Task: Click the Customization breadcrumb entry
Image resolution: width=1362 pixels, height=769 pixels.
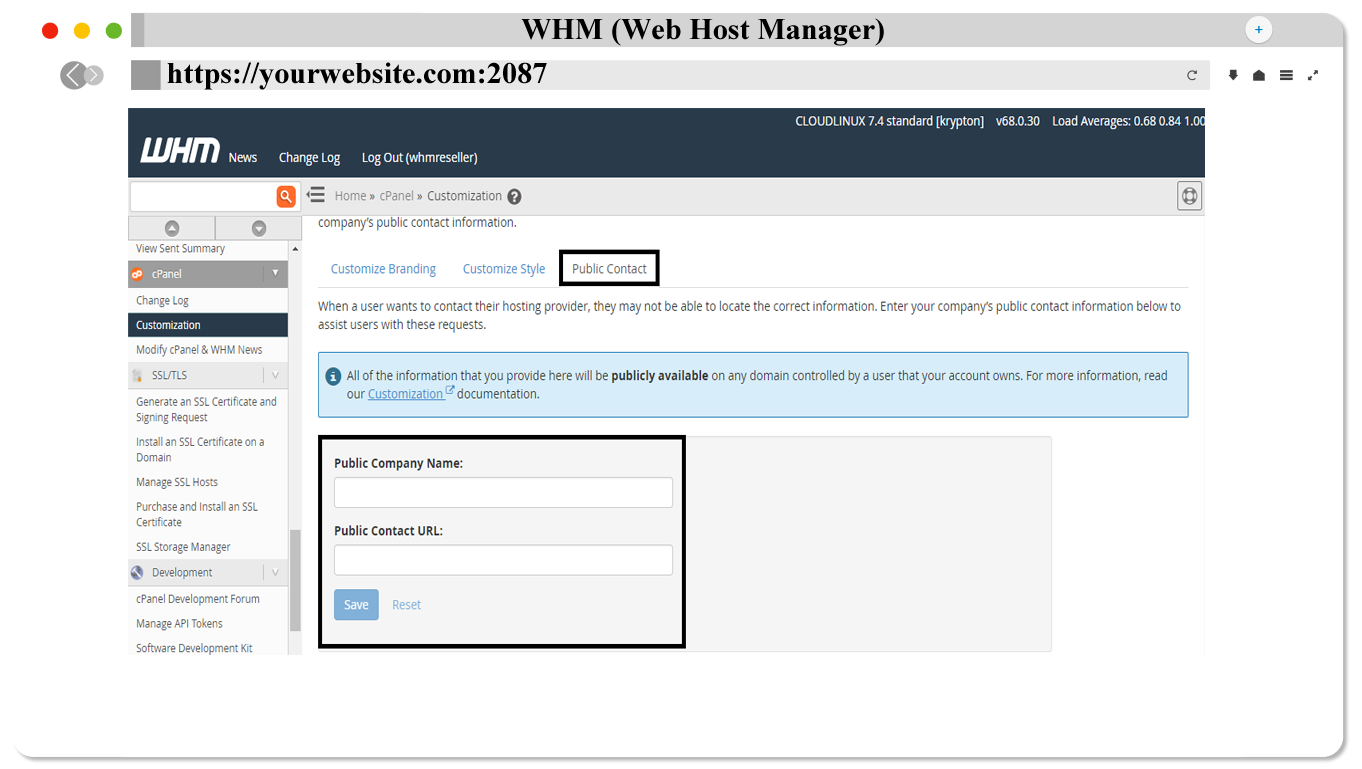Action: pyautogui.click(x=464, y=196)
